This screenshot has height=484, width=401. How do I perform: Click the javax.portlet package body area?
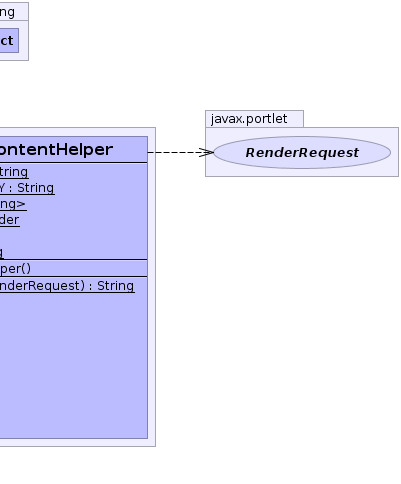coord(302,173)
